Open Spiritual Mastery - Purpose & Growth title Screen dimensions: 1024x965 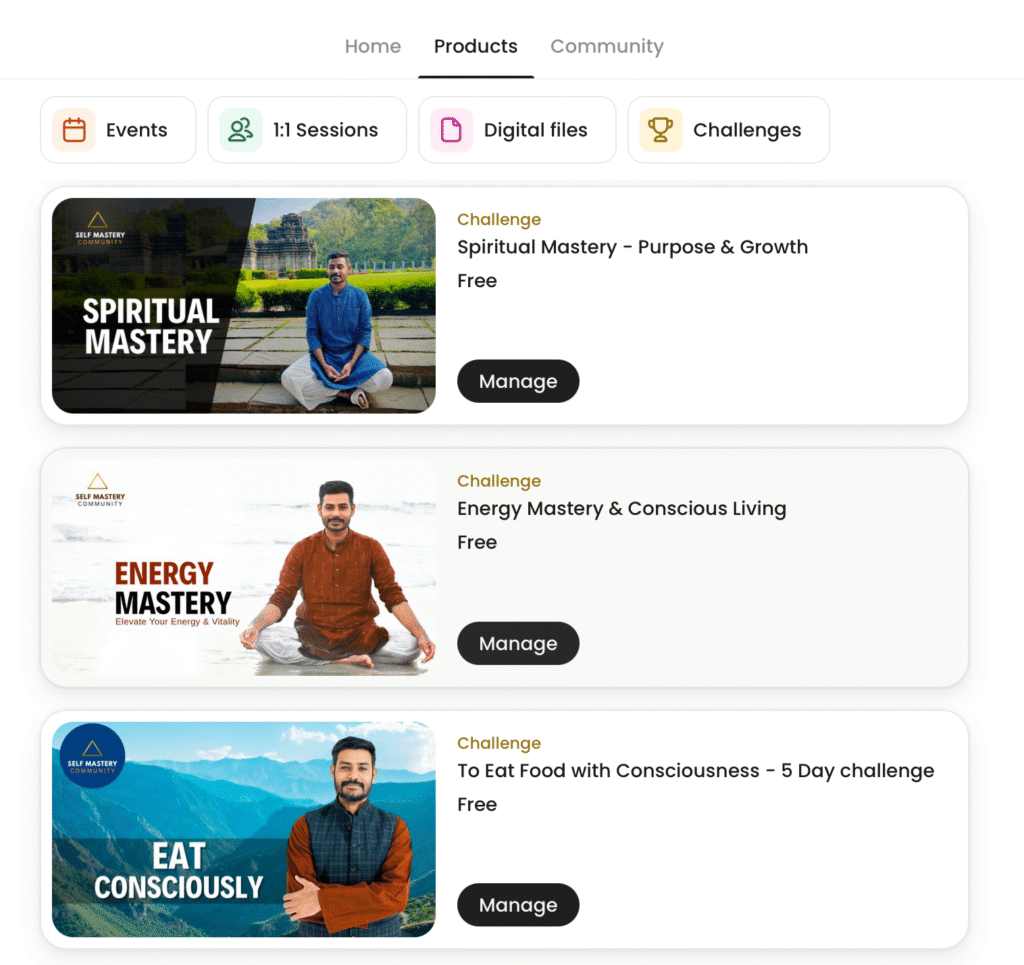(632, 247)
